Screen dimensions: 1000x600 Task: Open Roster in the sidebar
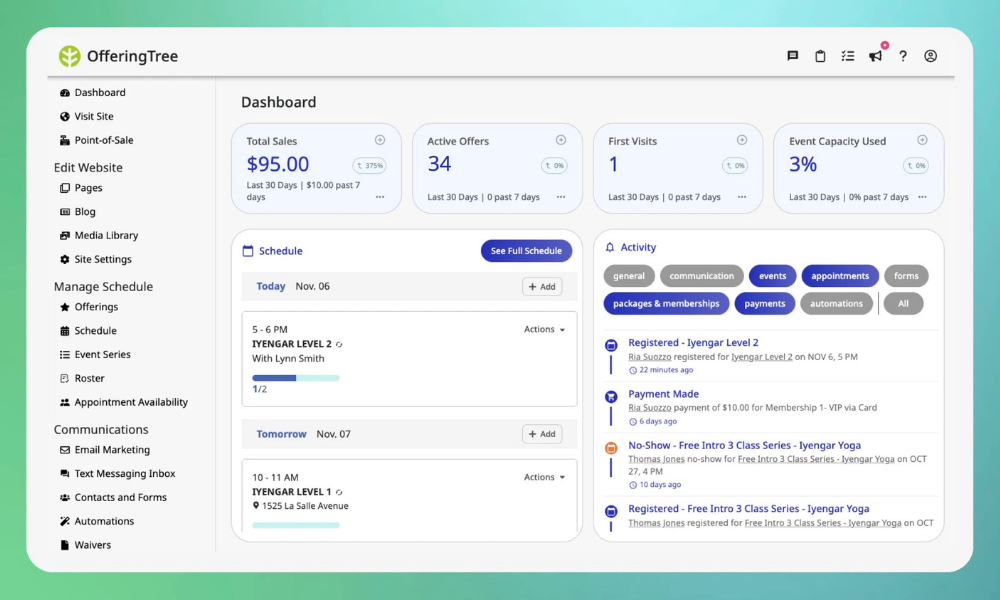(x=82, y=378)
